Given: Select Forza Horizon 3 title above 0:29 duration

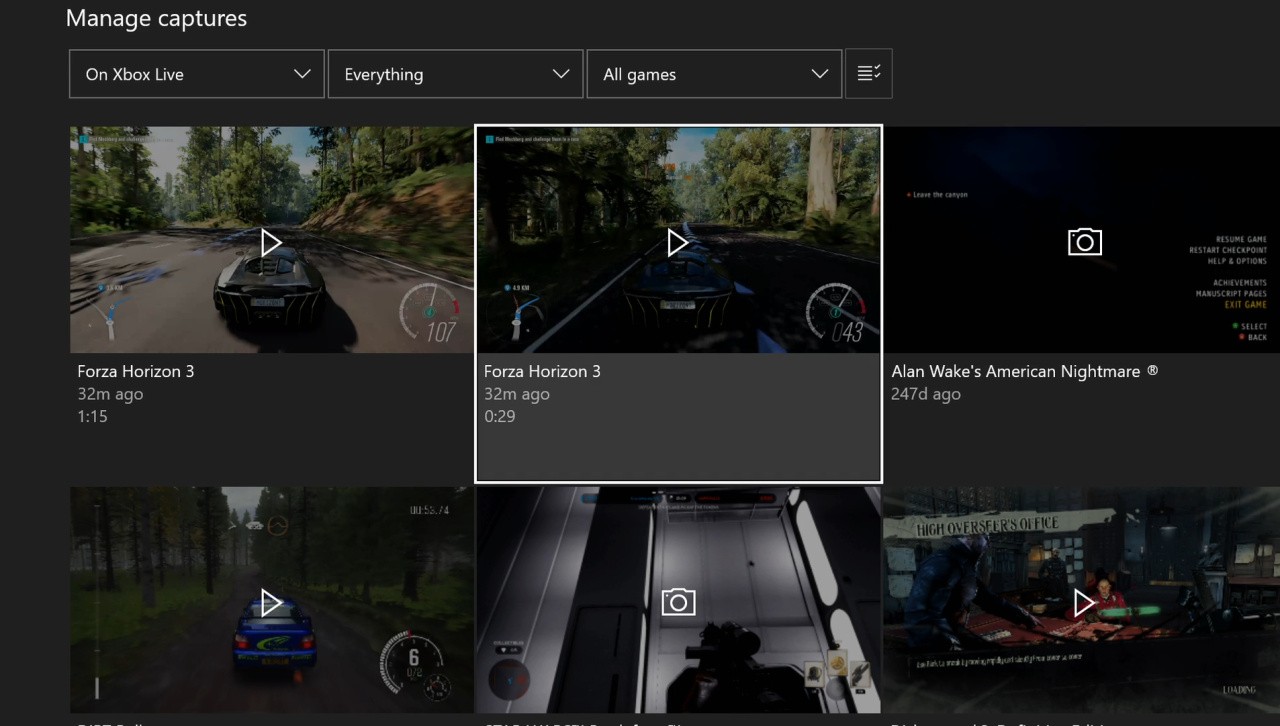Looking at the screenshot, I should pyautogui.click(x=542, y=371).
